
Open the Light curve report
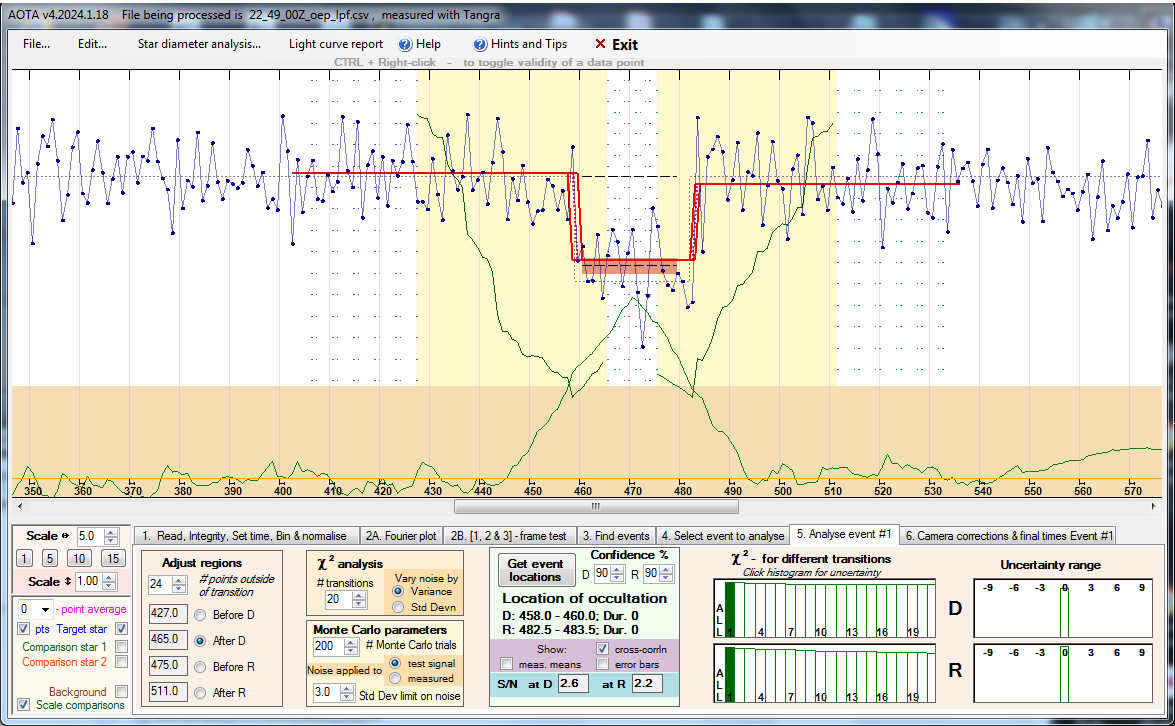335,44
